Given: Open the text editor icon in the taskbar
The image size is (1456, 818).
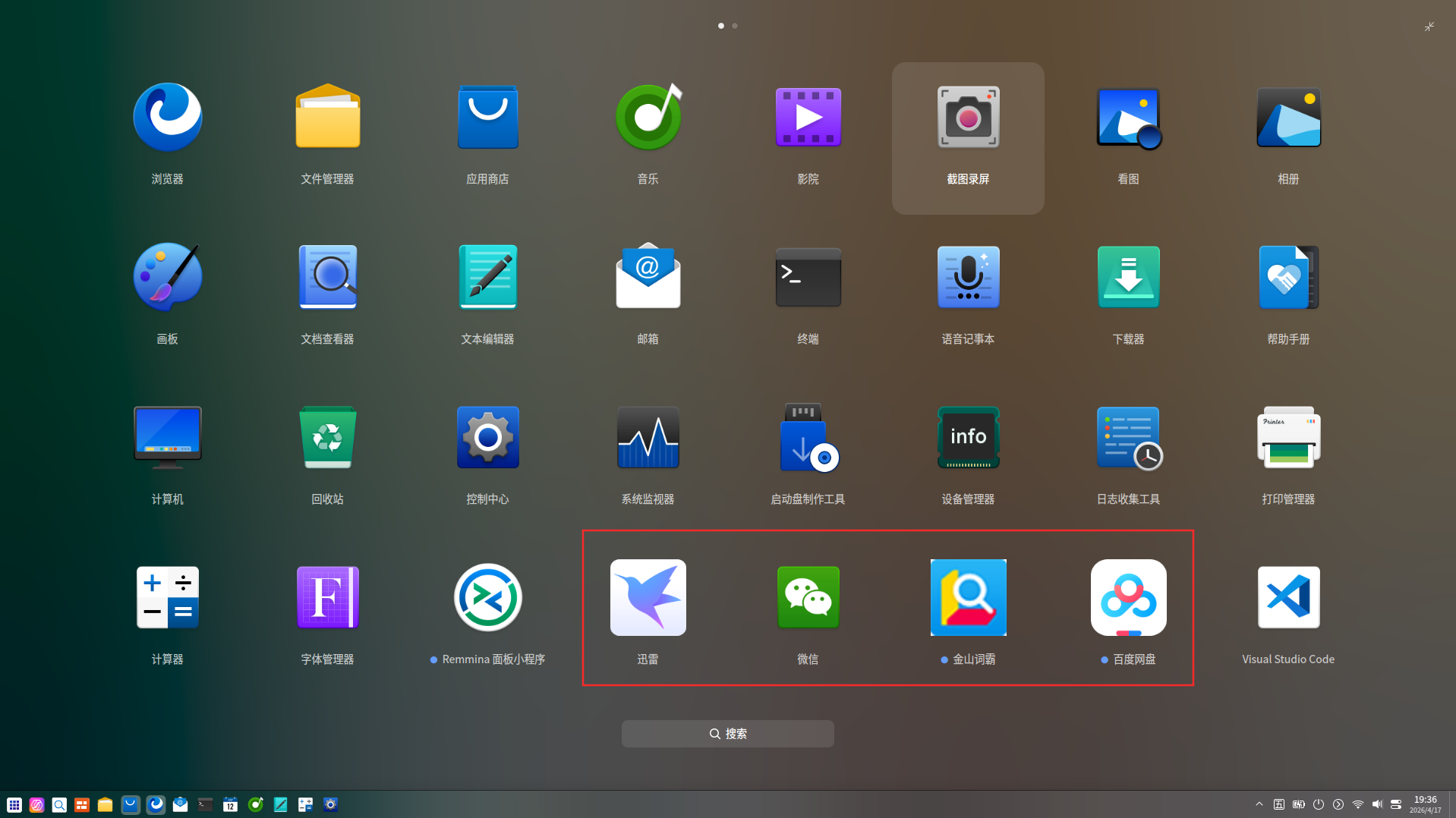Looking at the screenshot, I should click(x=281, y=804).
